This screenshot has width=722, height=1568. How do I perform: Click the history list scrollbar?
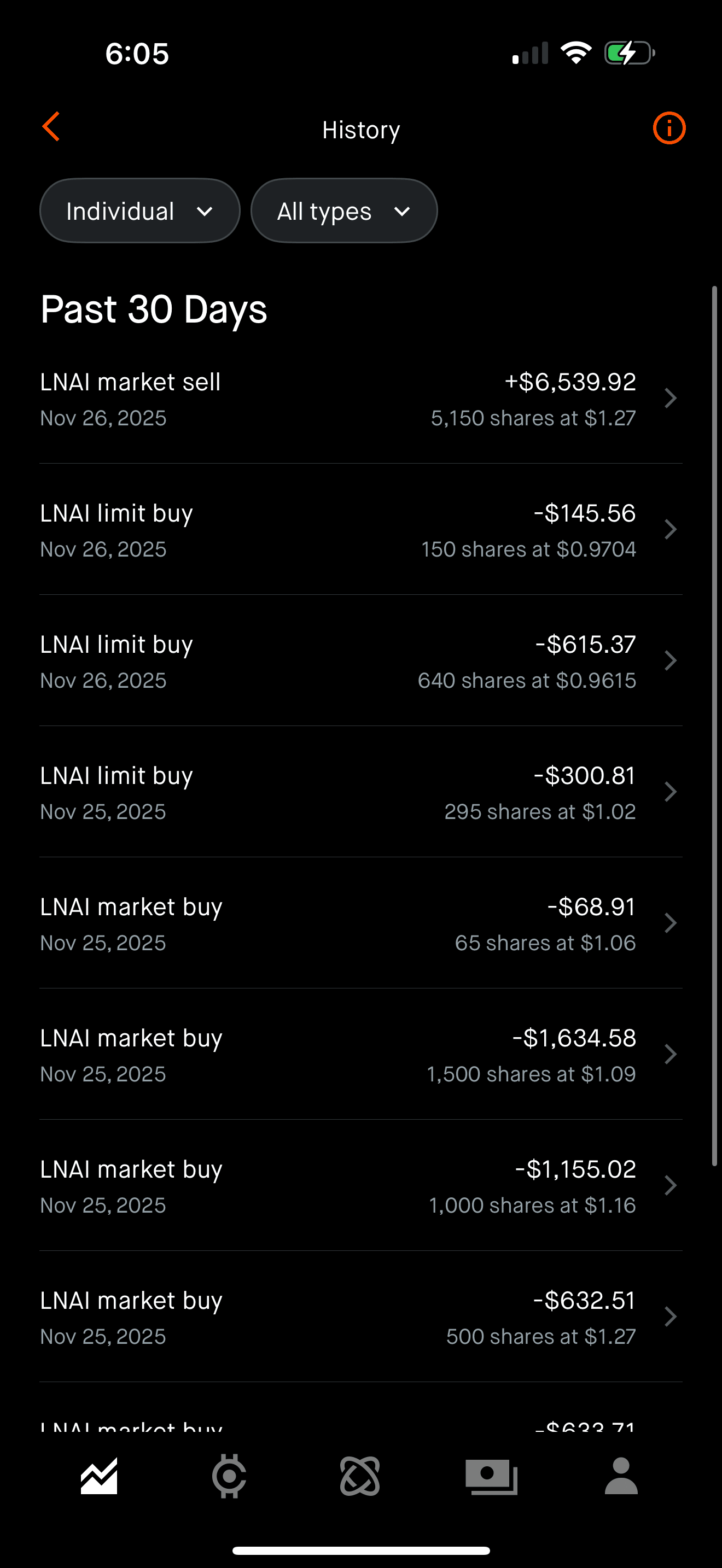715,724
